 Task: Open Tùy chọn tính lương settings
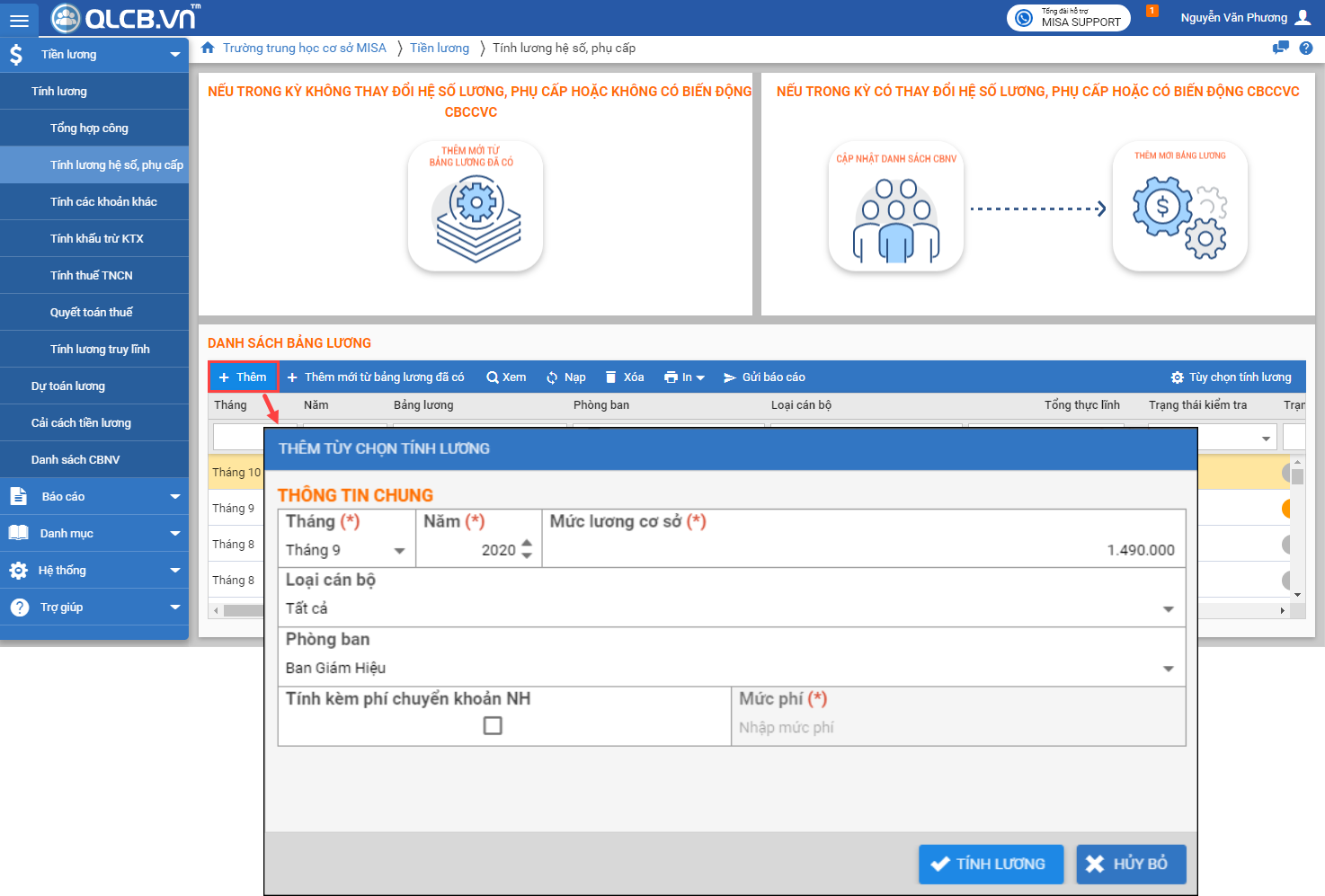(x=1231, y=377)
